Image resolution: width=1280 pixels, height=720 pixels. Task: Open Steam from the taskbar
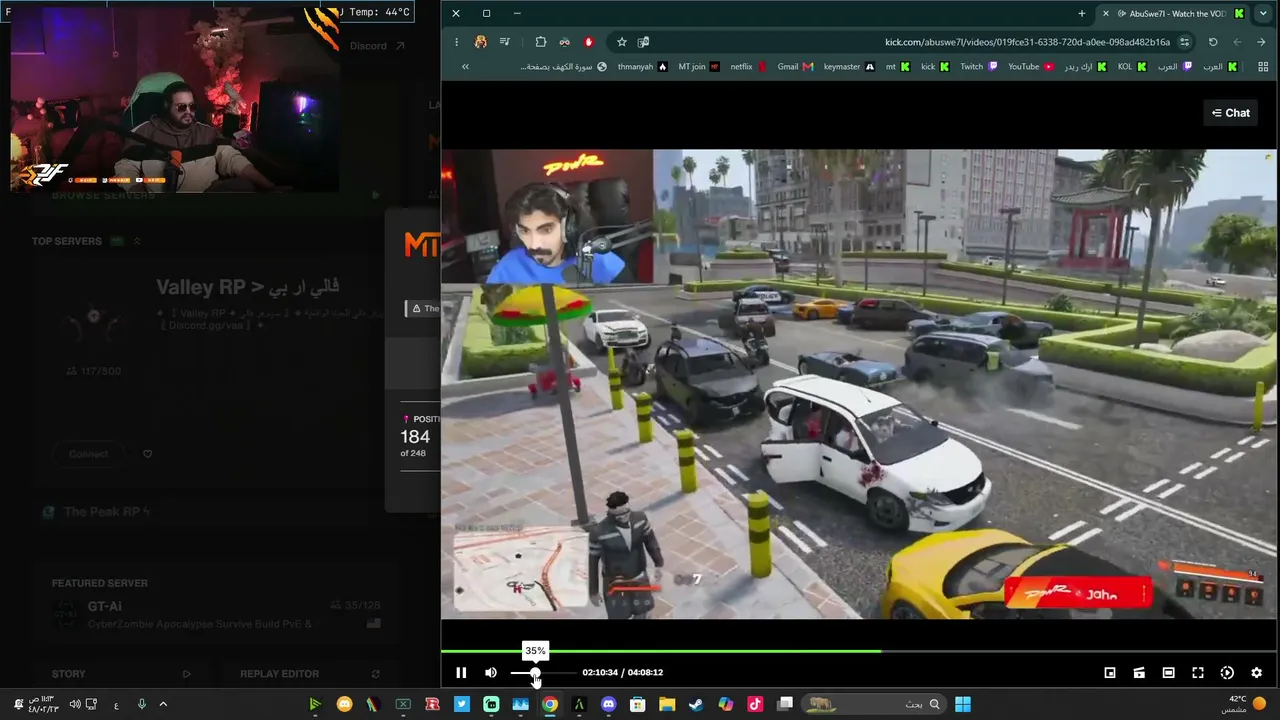[x=696, y=704]
